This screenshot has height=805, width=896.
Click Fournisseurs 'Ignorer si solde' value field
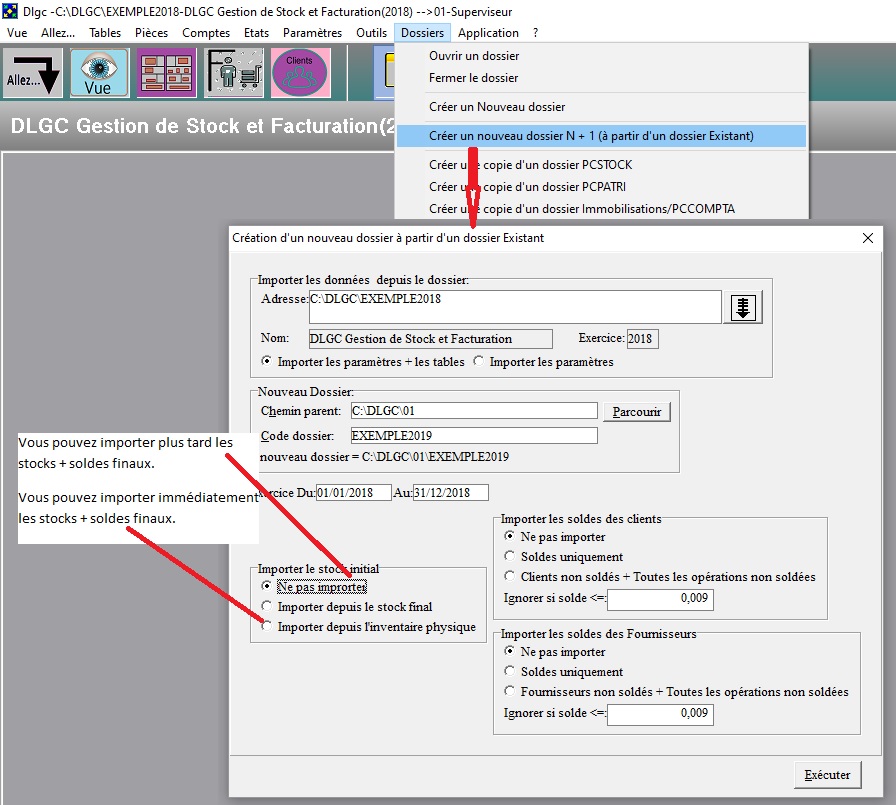tap(660, 713)
